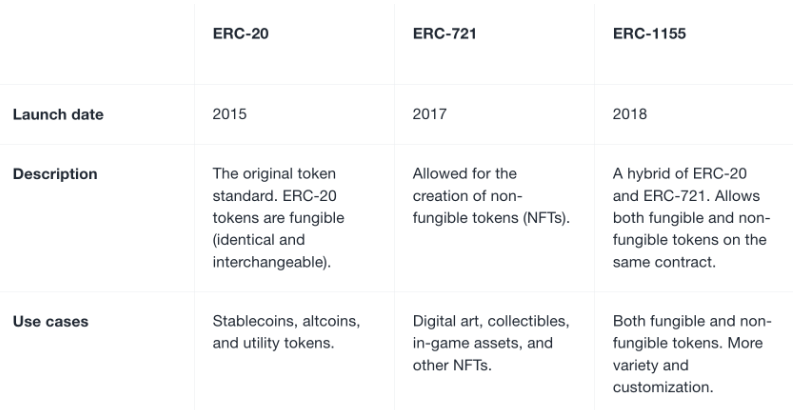The height and width of the screenshot is (410, 795).
Task: Click the empty top-left header cell
Action: click(97, 42)
